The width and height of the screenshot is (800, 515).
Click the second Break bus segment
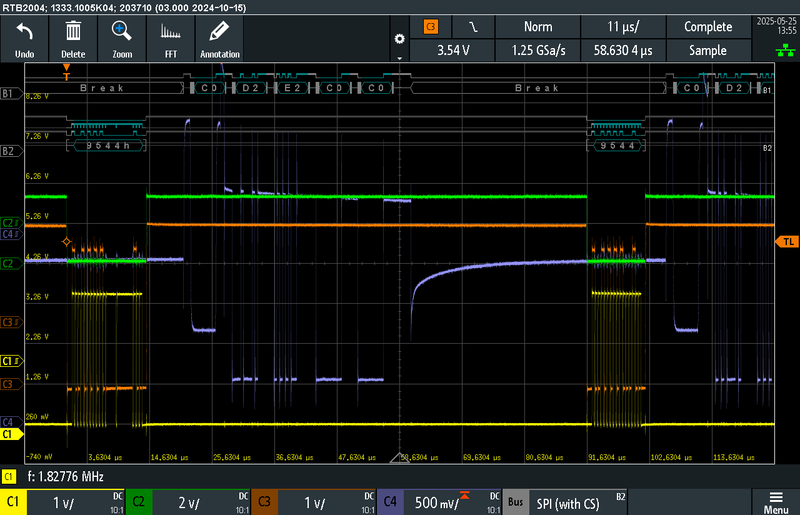click(x=537, y=88)
